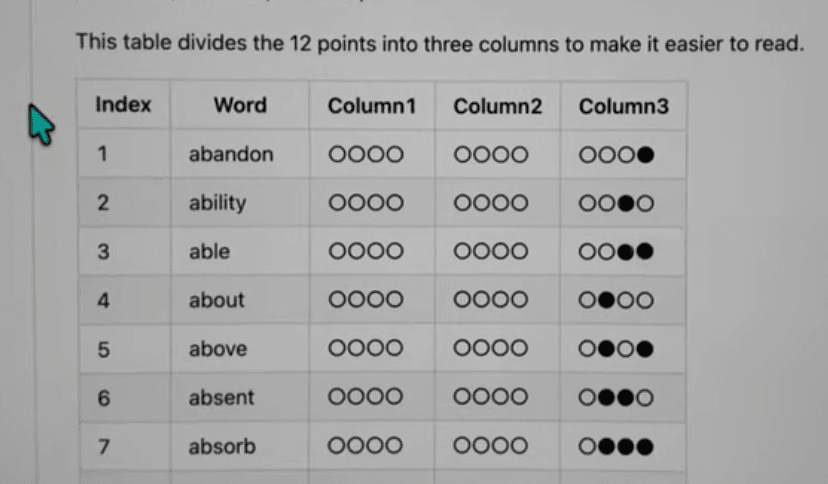
Task: Click the word "absorb" in the table
Action: (222, 446)
